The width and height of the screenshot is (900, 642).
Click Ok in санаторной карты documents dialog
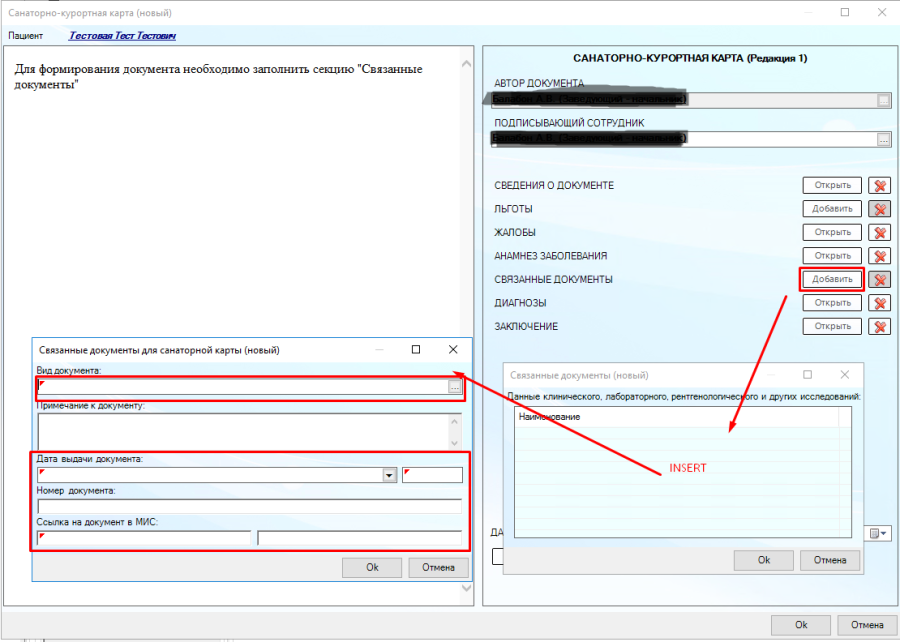(x=372, y=567)
